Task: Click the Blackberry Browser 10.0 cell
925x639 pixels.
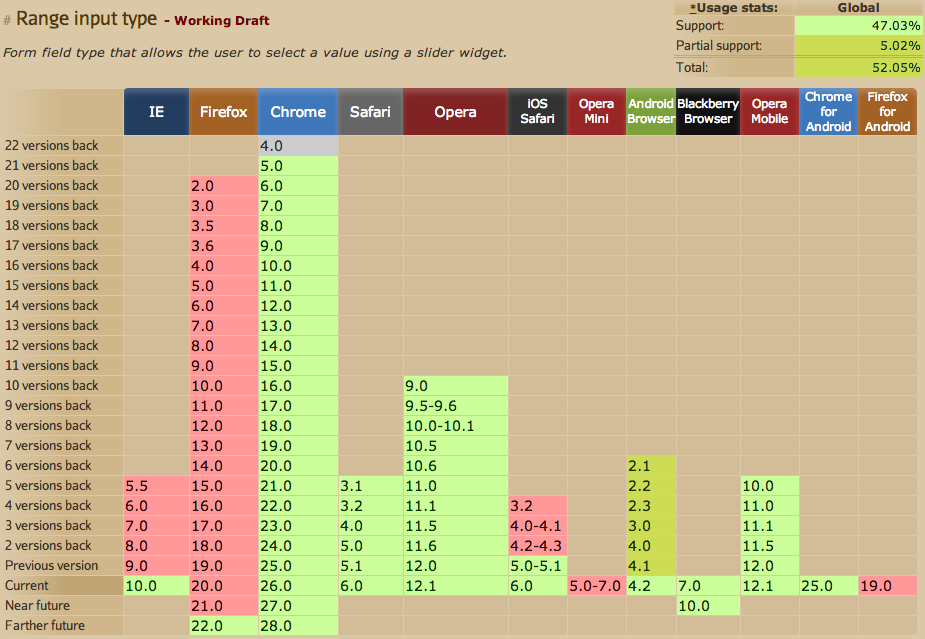Action: click(x=708, y=606)
